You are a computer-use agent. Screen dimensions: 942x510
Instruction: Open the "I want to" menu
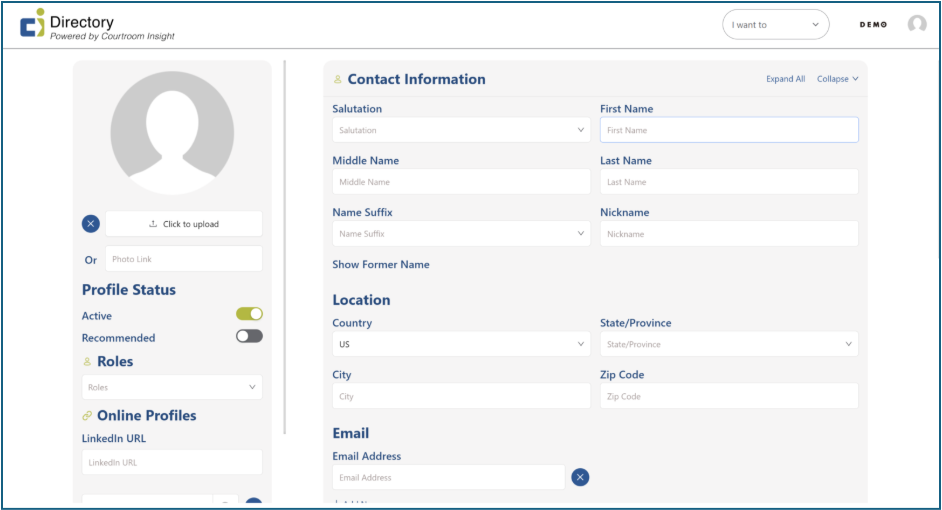pos(775,25)
